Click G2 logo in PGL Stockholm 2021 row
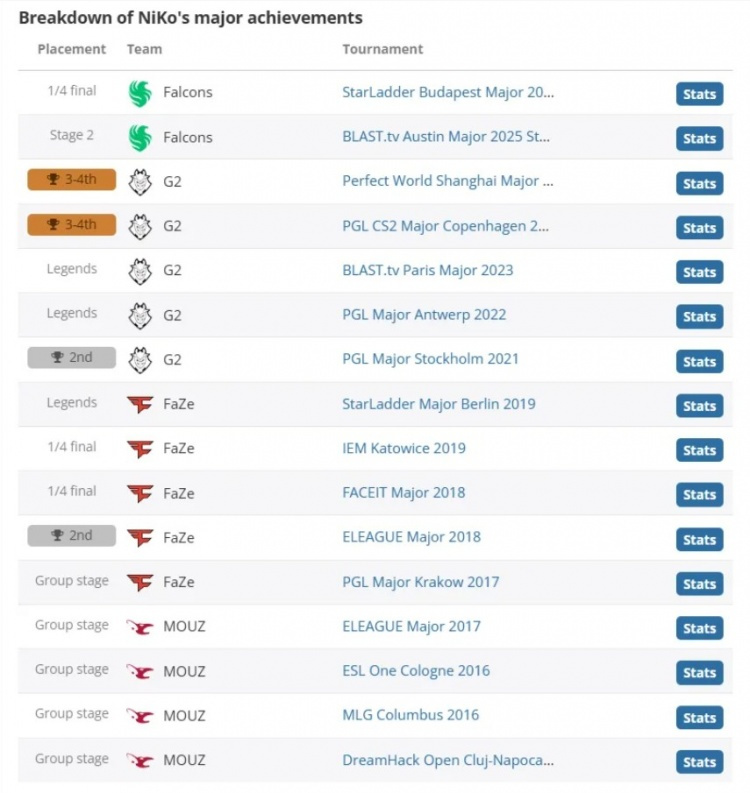The width and height of the screenshot is (750, 793). pos(140,361)
